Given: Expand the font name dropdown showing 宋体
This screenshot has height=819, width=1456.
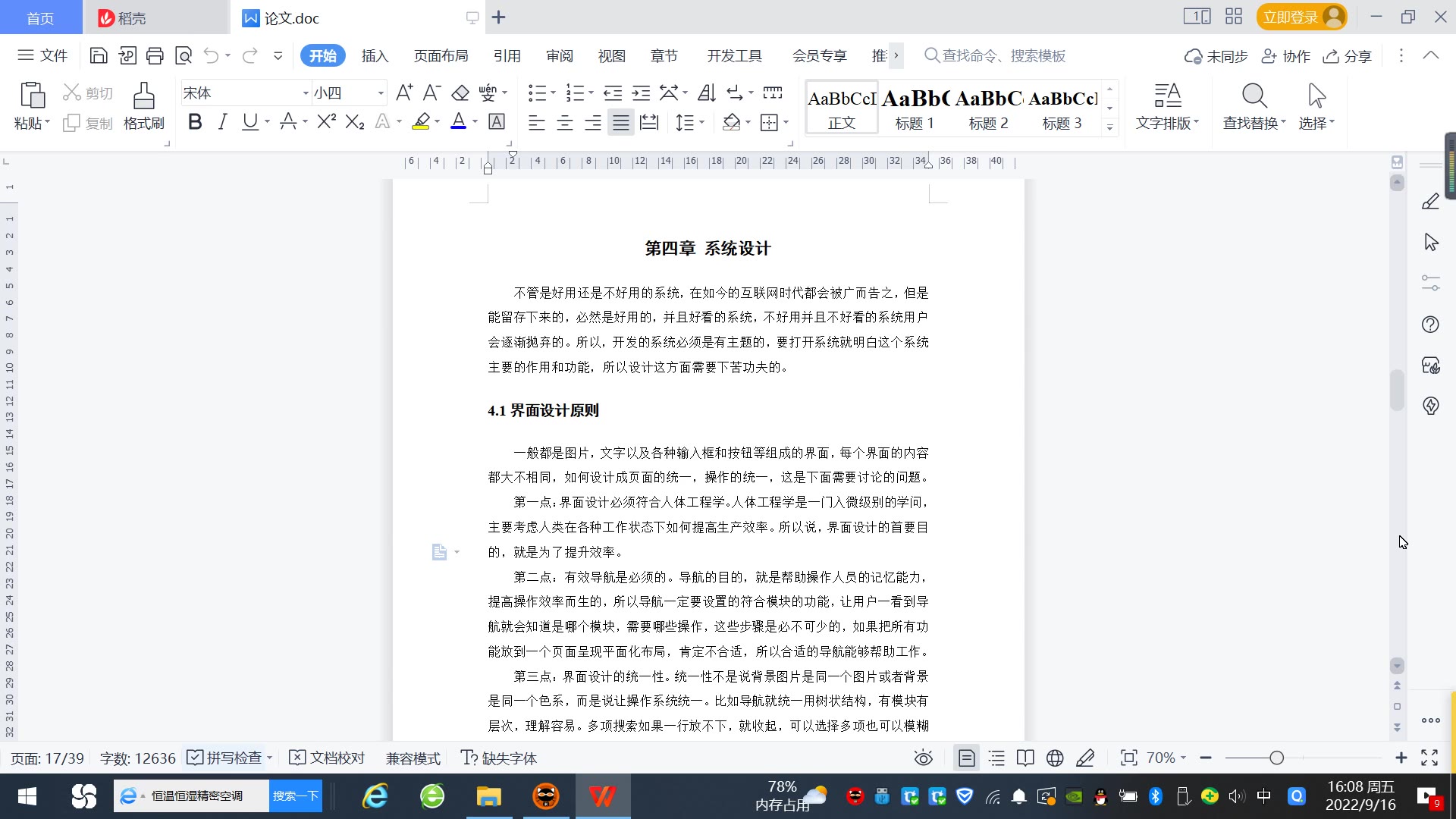Looking at the screenshot, I should click(306, 93).
